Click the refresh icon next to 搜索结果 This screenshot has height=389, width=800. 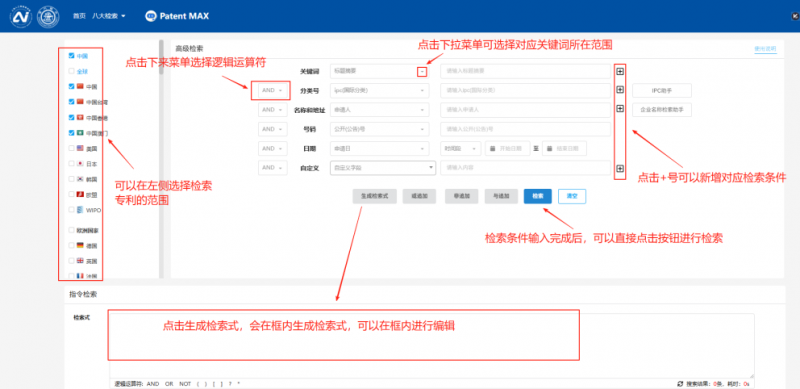pyautogui.click(x=680, y=383)
